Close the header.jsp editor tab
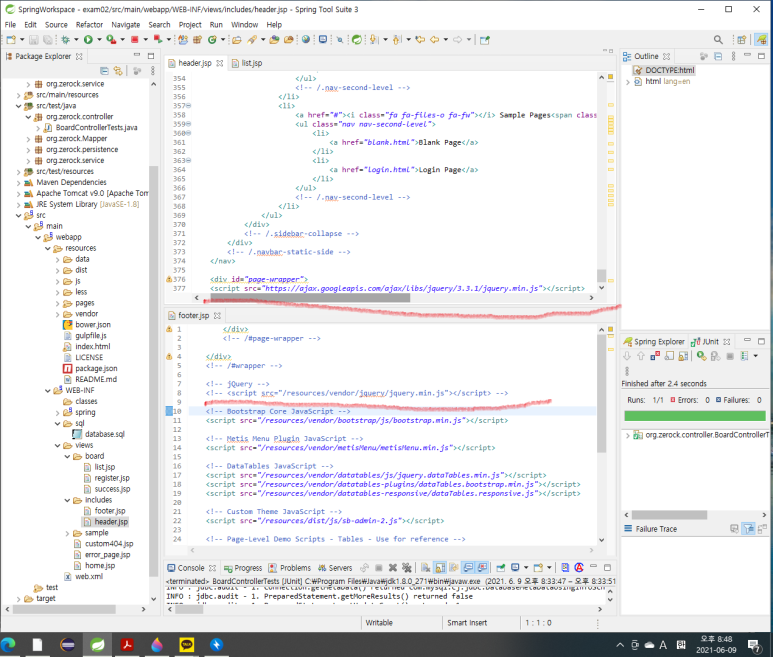This screenshot has height=657, width=773. point(220,63)
